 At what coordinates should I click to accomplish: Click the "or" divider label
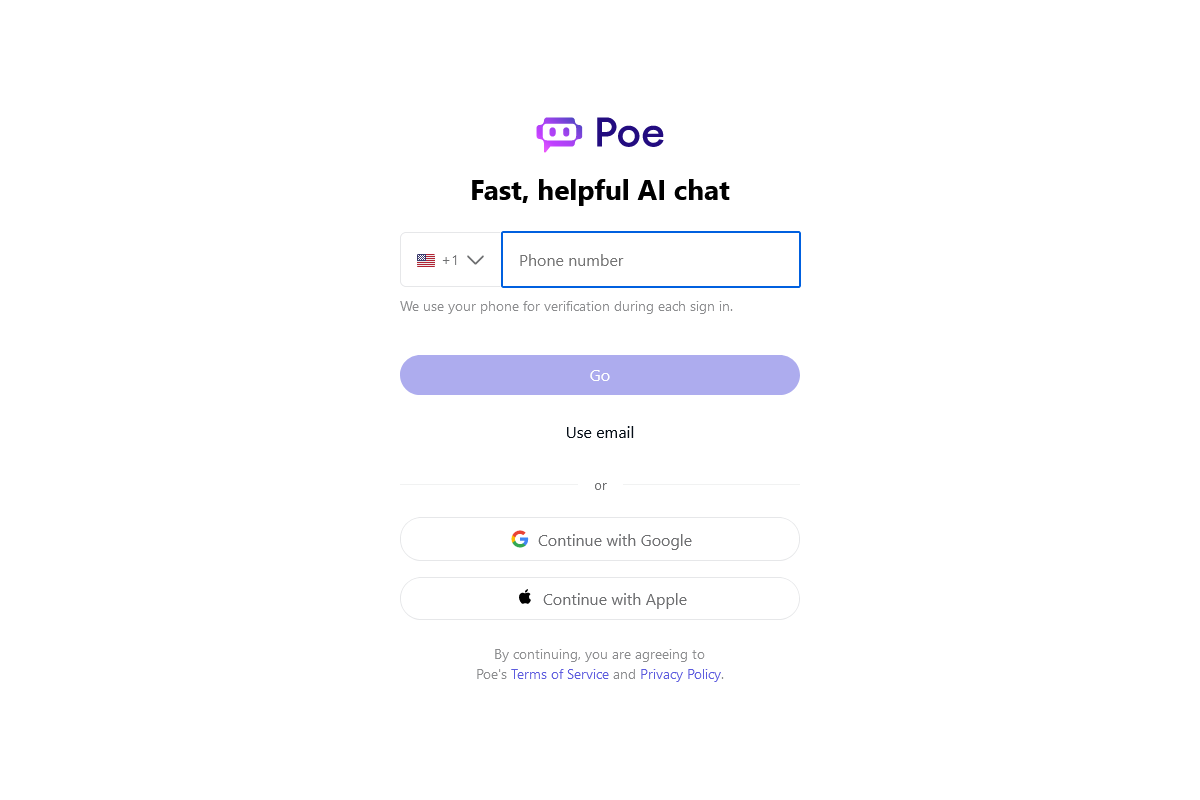(600, 485)
